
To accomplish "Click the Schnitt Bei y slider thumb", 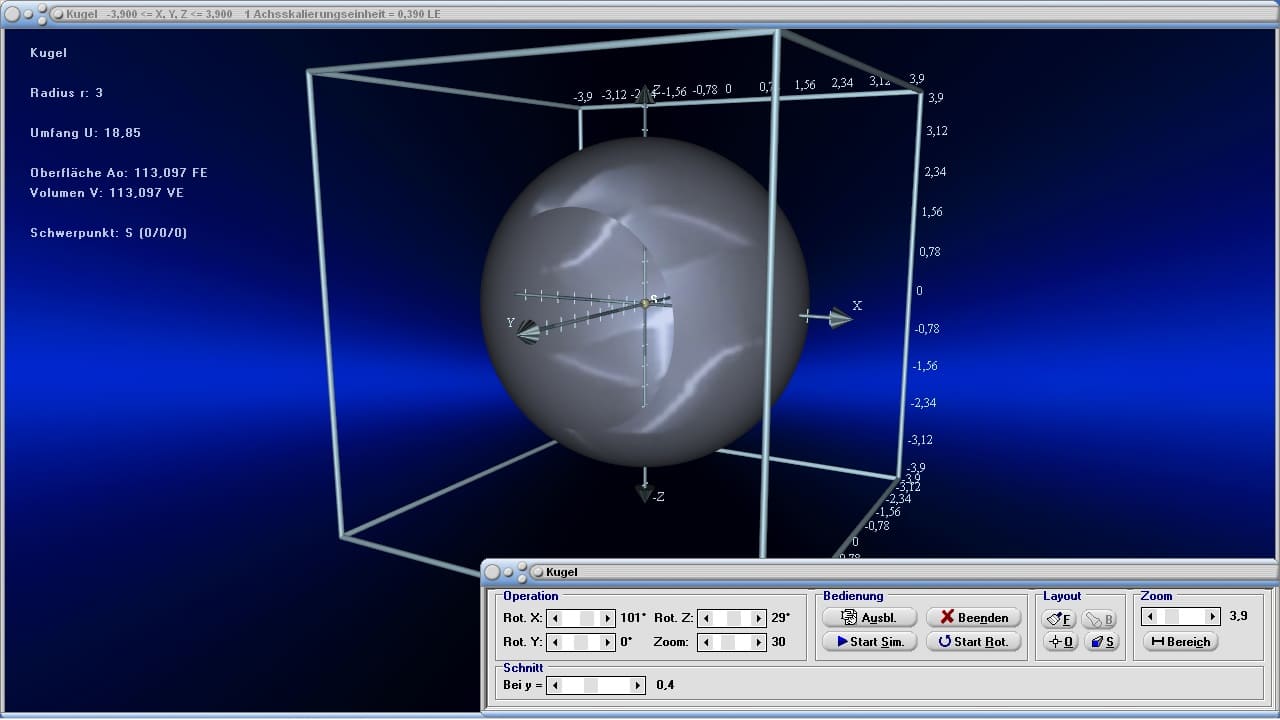I will tap(590, 685).
